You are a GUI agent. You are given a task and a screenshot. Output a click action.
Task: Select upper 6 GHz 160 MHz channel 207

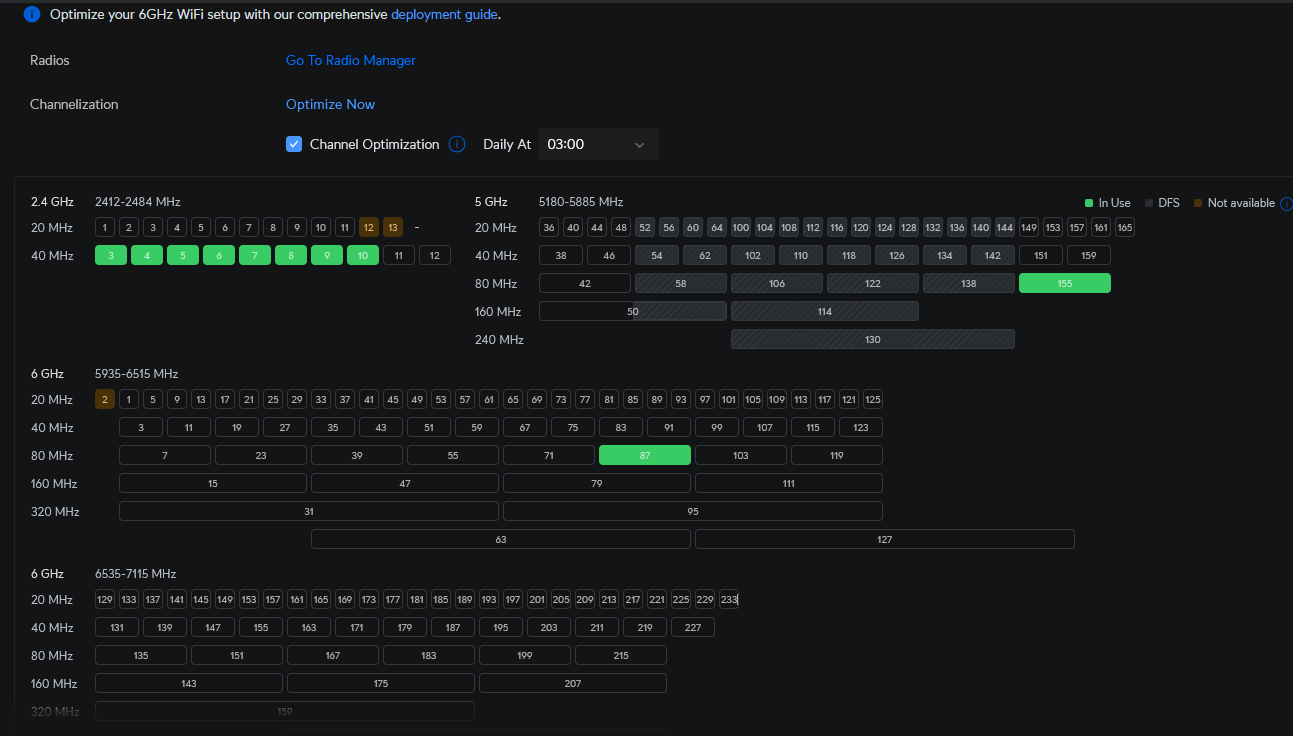pyautogui.click(x=573, y=683)
